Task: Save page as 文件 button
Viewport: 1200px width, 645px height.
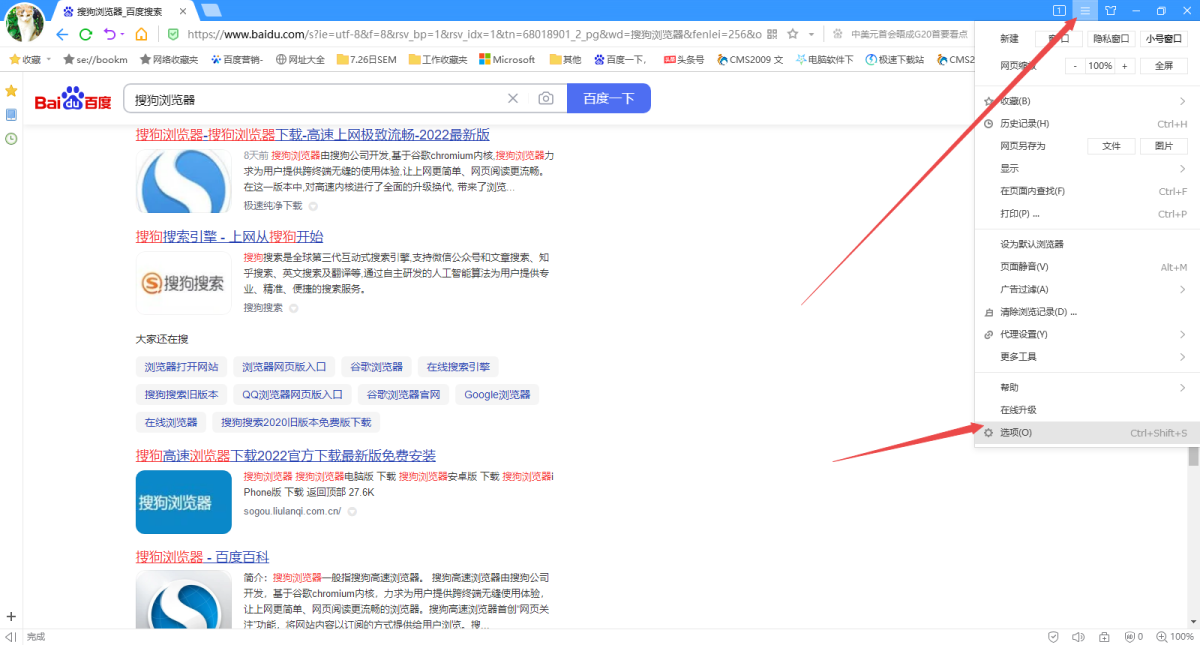Action: coord(1111,146)
